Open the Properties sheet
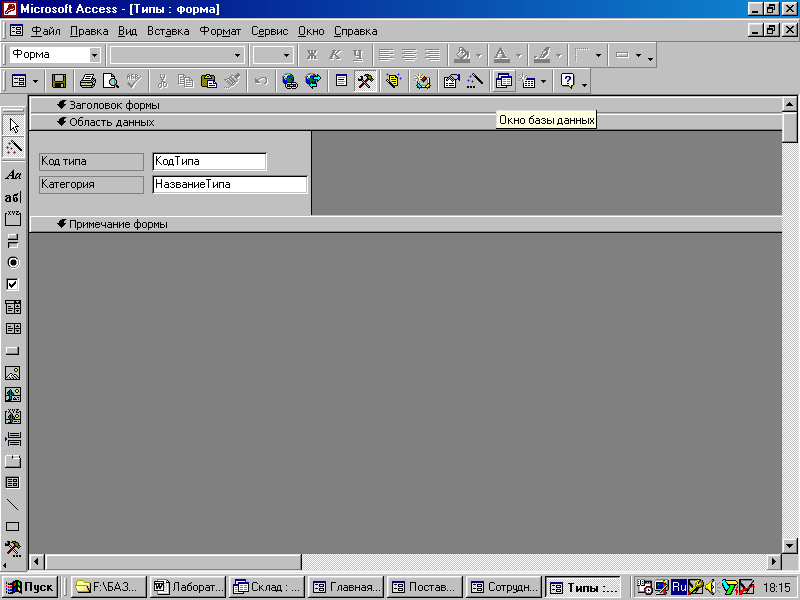 pos(452,81)
